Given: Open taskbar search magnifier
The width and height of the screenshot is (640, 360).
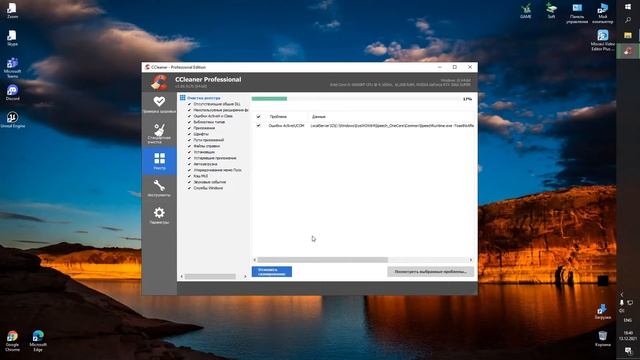Looking at the screenshot, I should pos(628,20).
